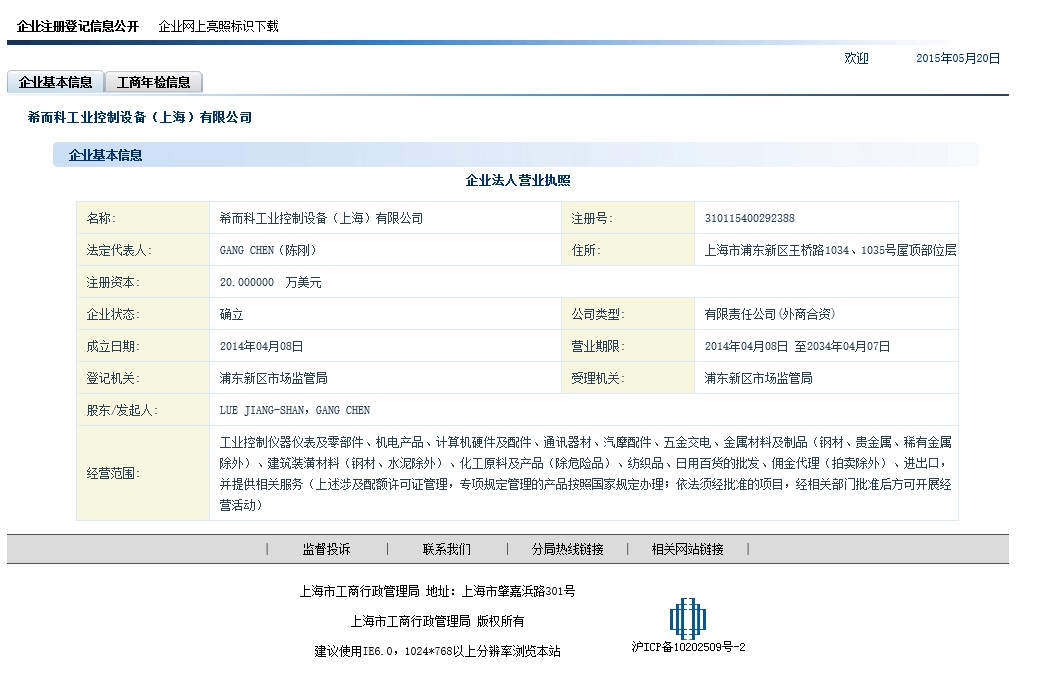The image size is (1048, 681).
Task: Click the registered capital value 20.000000 万美元
Action: point(270,282)
